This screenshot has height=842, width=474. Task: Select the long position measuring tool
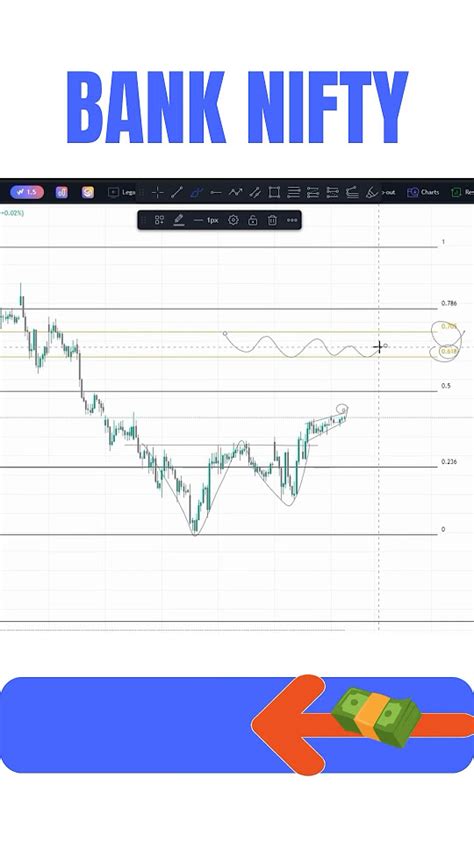pyautogui.click(x=313, y=192)
